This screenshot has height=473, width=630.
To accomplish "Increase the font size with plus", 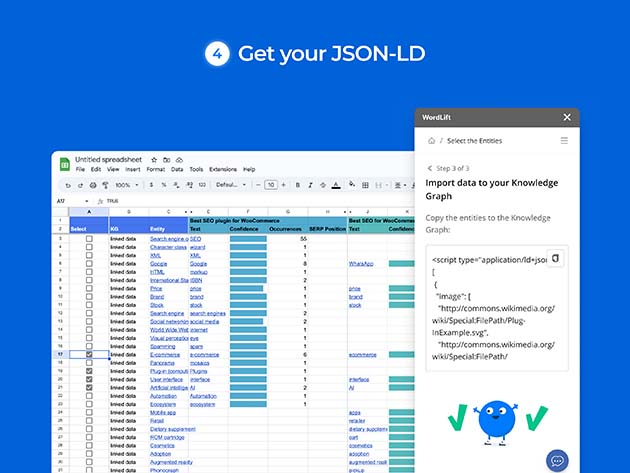I will [x=284, y=185].
